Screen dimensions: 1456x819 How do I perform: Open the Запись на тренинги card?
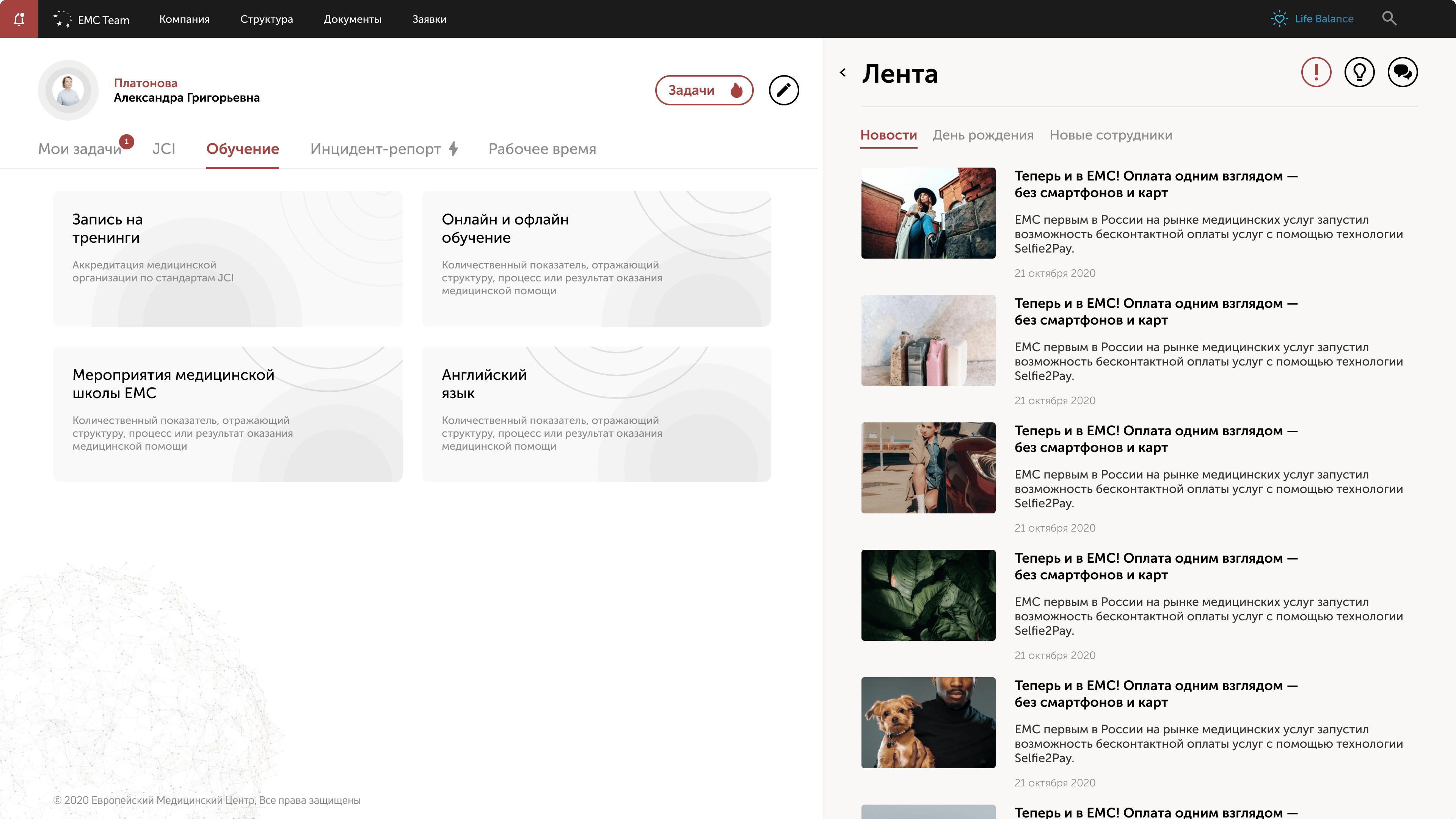click(x=227, y=258)
